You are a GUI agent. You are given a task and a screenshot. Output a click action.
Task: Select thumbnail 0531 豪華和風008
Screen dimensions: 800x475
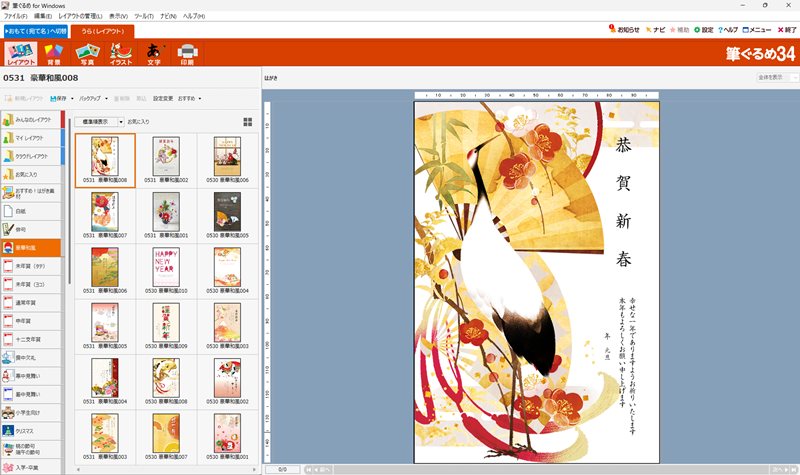coord(105,160)
